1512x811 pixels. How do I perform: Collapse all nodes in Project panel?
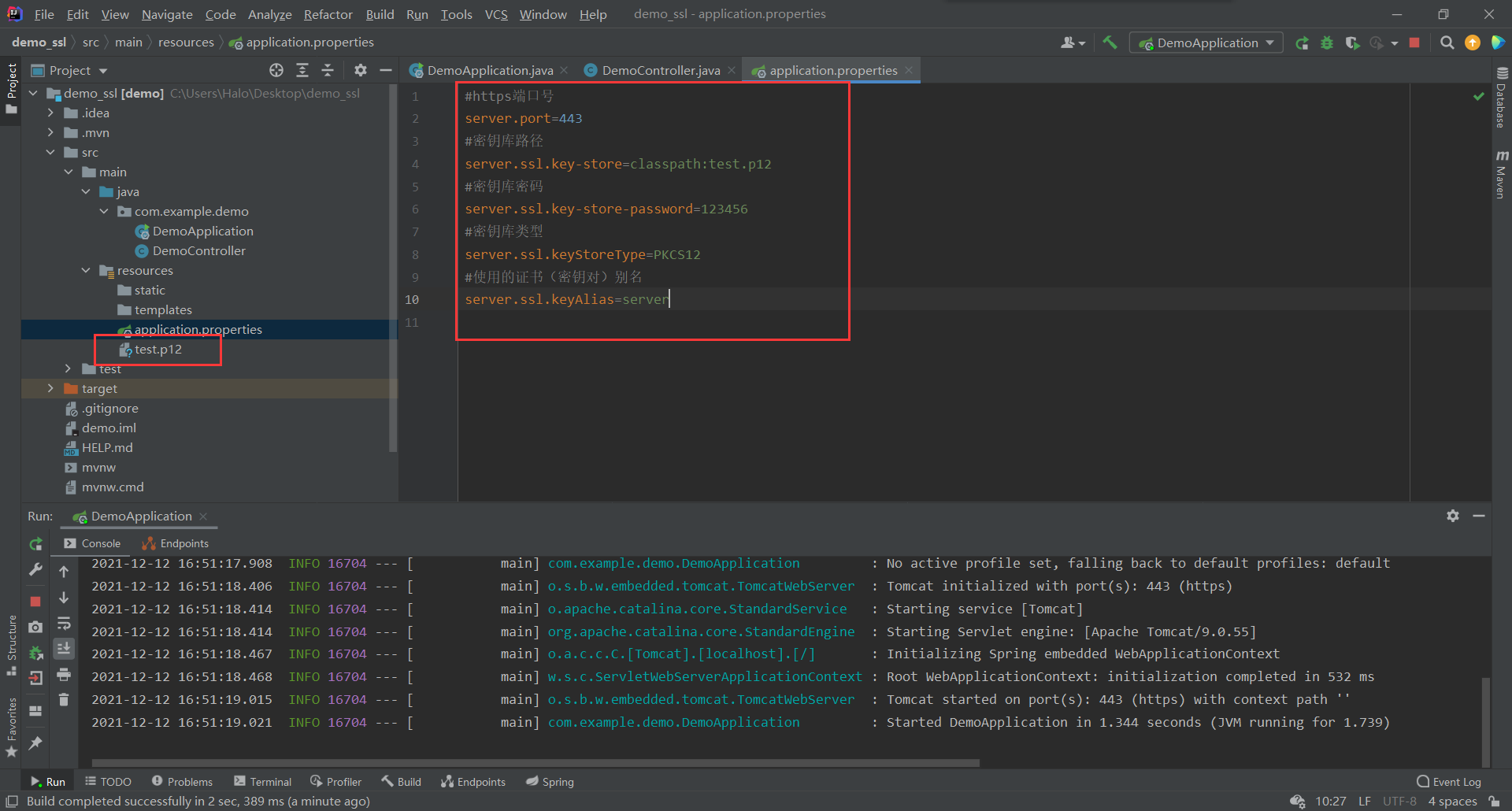(x=328, y=70)
